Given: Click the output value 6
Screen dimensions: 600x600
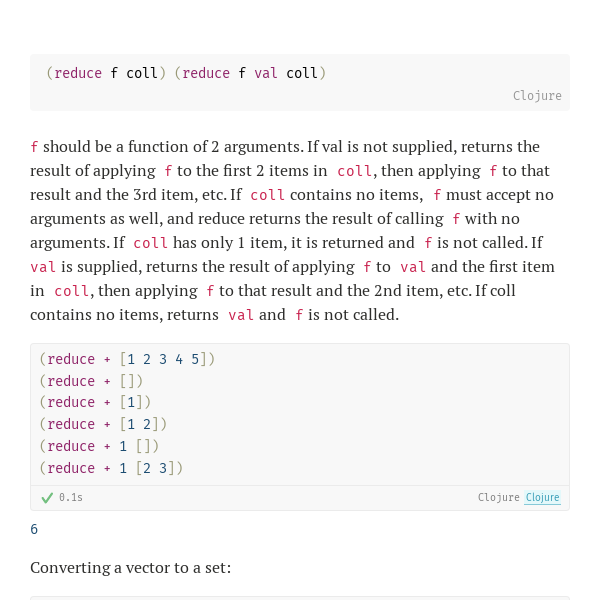Looking at the screenshot, I should [x=34, y=529].
